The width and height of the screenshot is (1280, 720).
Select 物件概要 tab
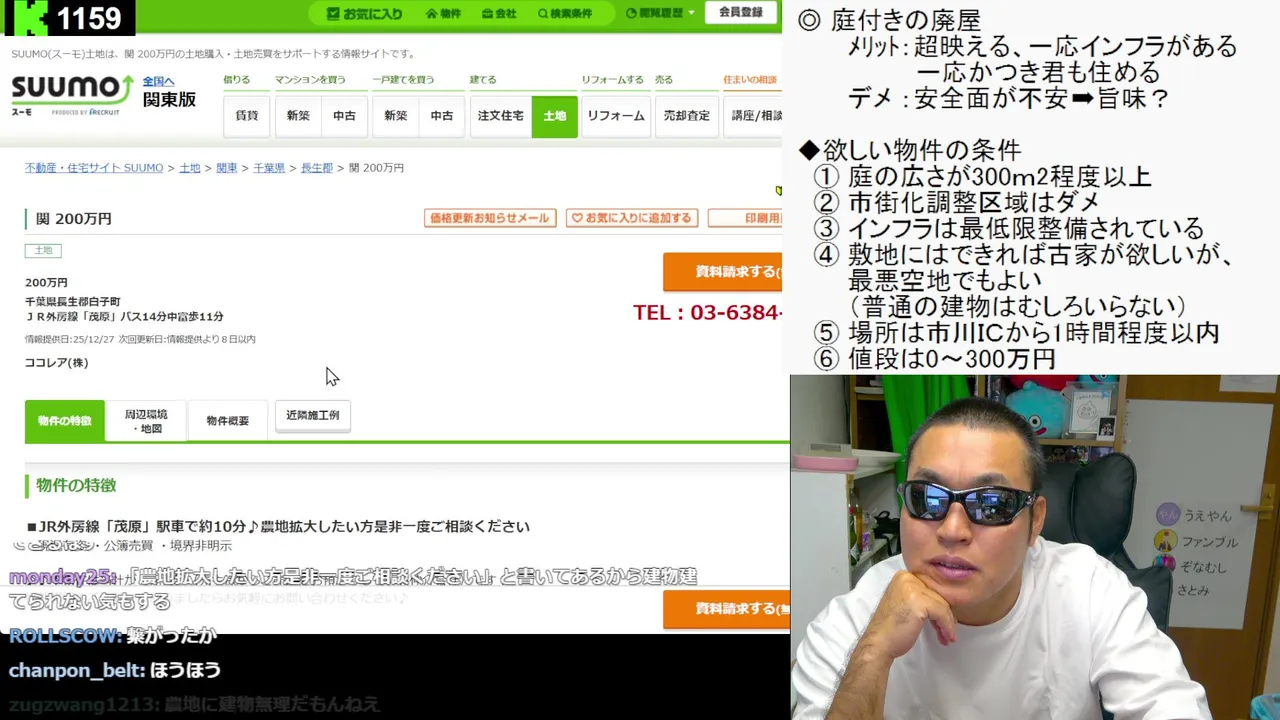coord(228,421)
